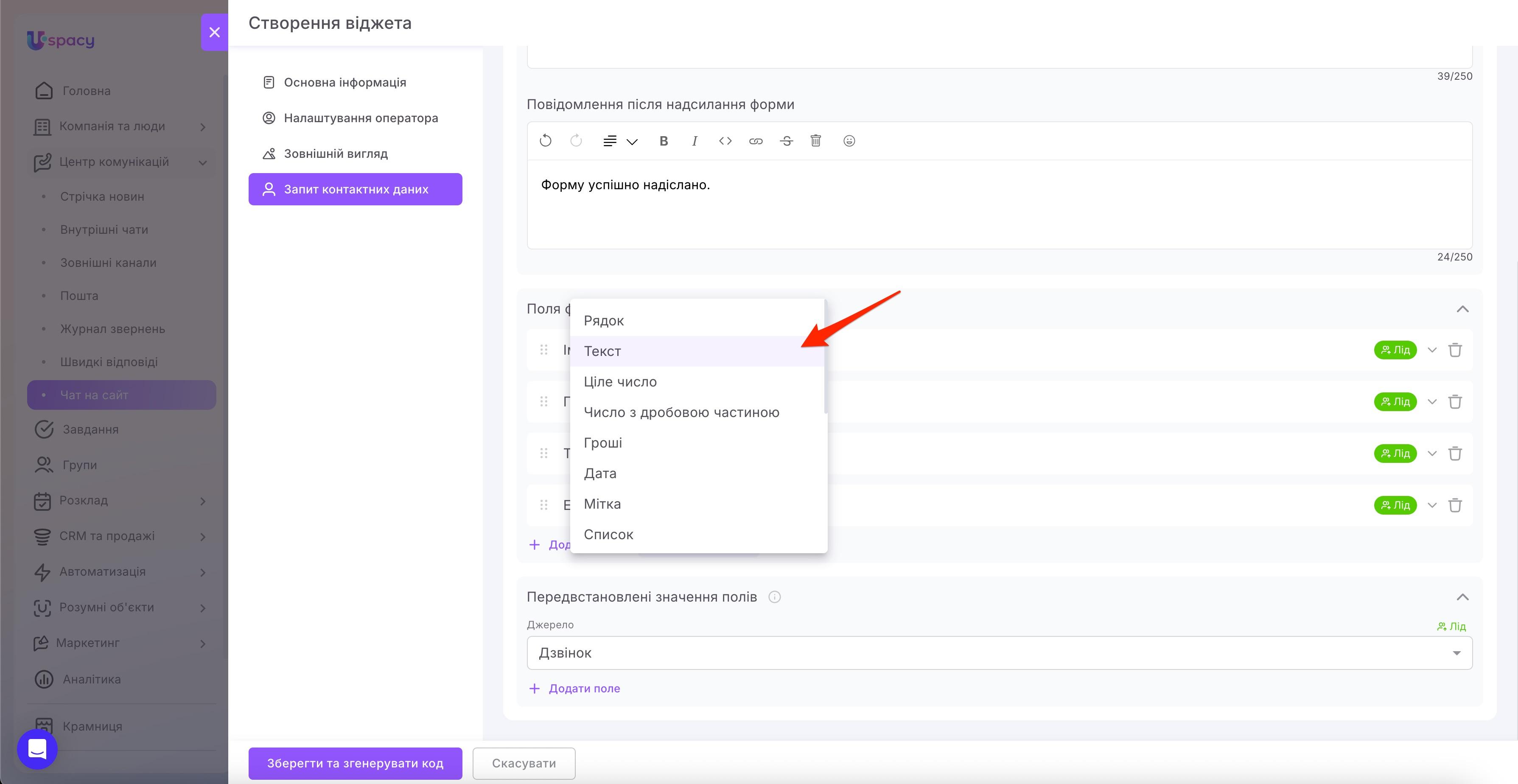Select Ціле число field type

(x=697, y=382)
